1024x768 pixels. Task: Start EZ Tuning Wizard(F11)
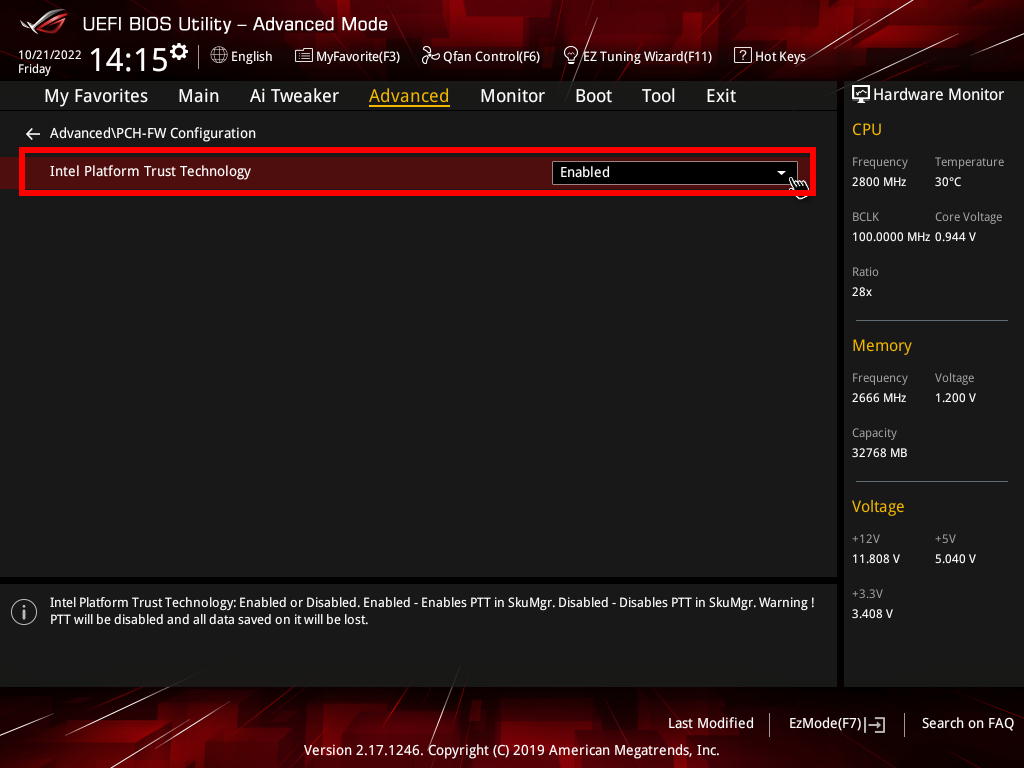[x=637, y=56]
